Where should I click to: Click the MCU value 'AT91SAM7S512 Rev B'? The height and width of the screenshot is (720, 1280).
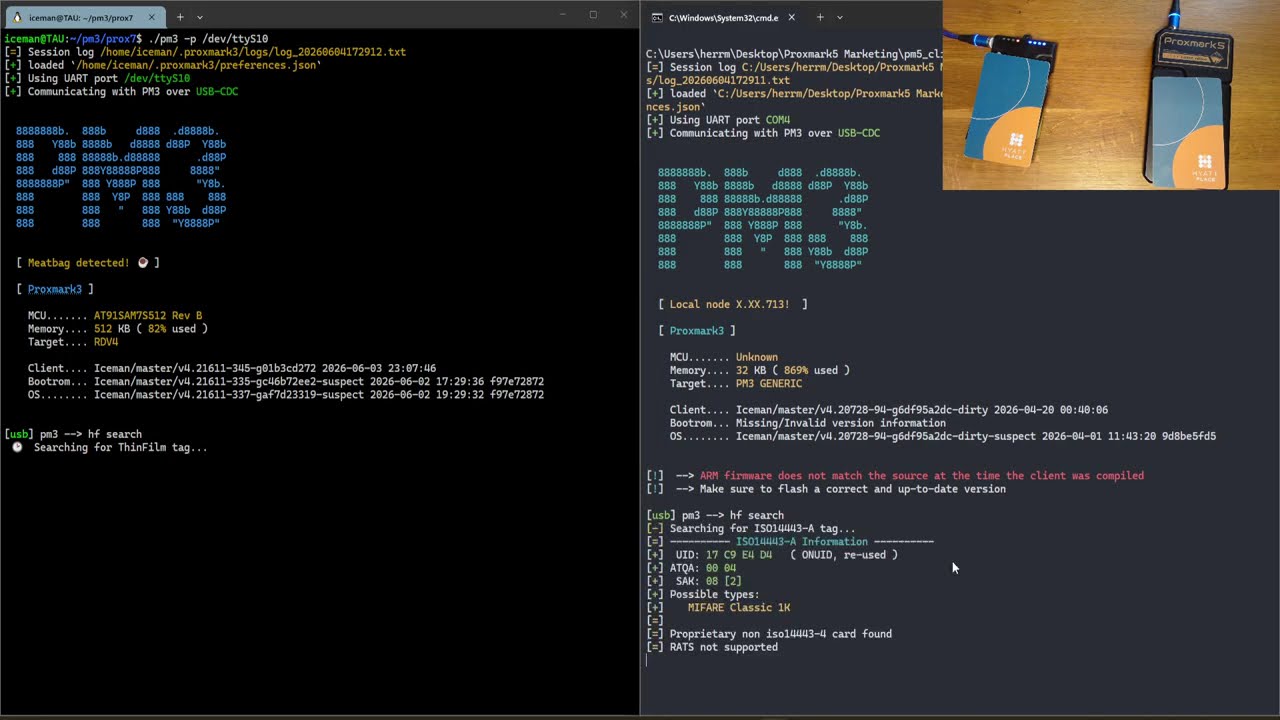pyautogui.click(x=148, y=316)
